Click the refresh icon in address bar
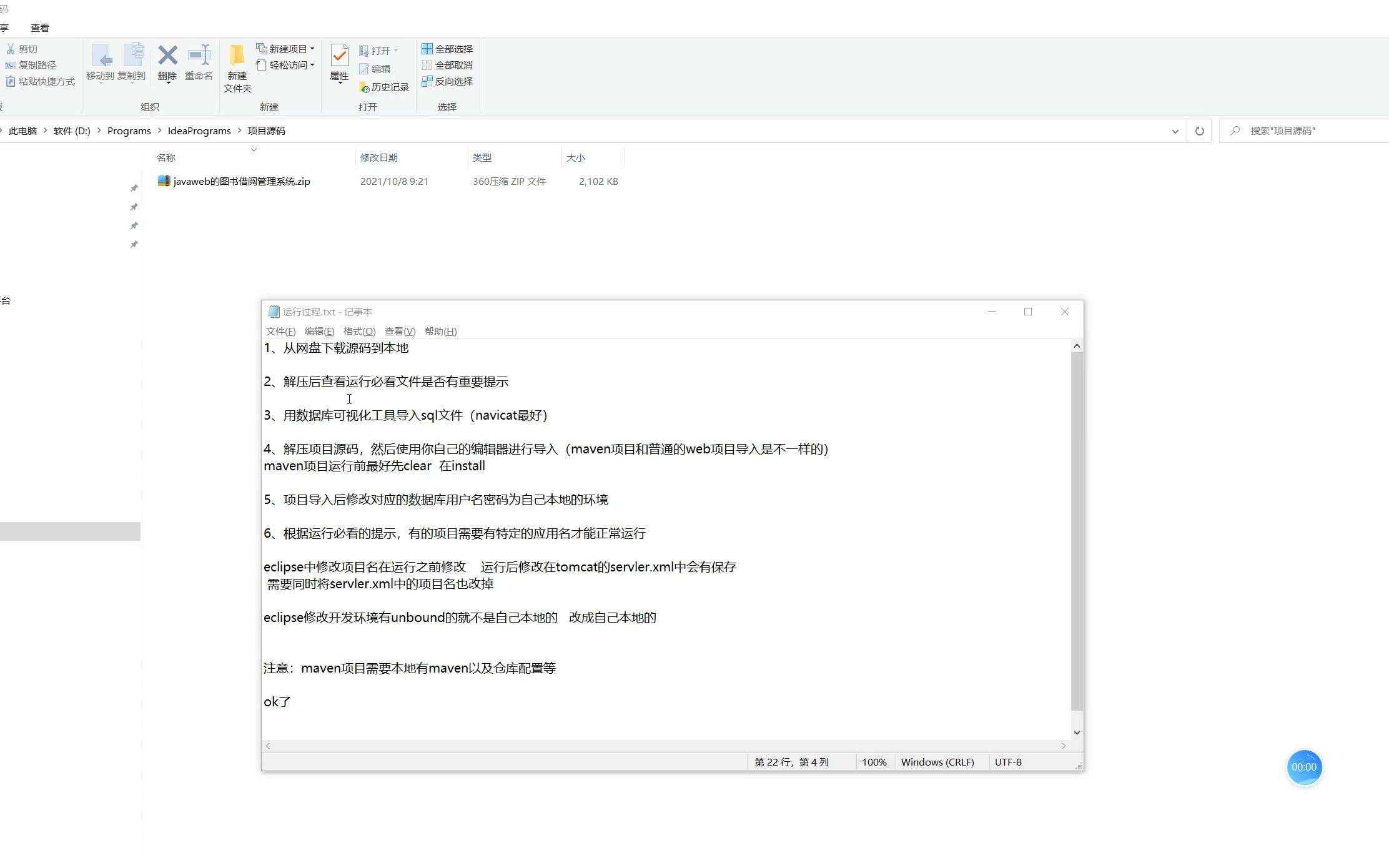The image size is (1389, 868). point(1199,131)
